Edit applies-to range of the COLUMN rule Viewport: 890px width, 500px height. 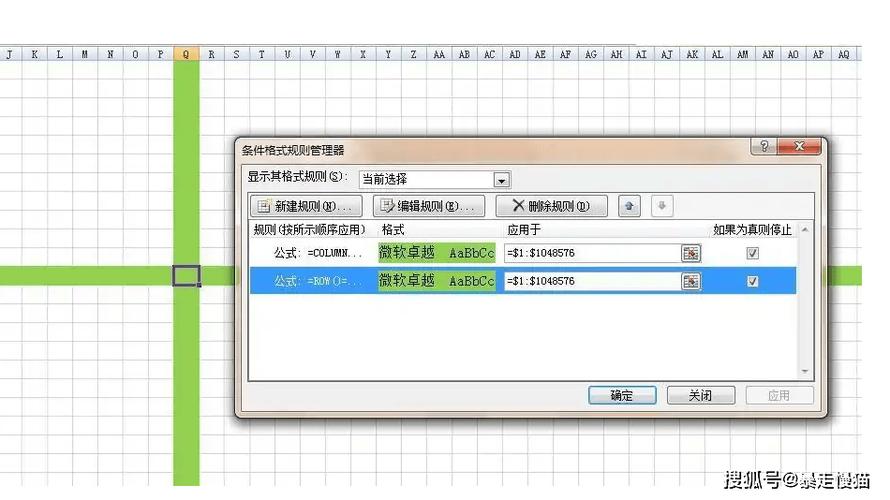(x=592, y=253)
